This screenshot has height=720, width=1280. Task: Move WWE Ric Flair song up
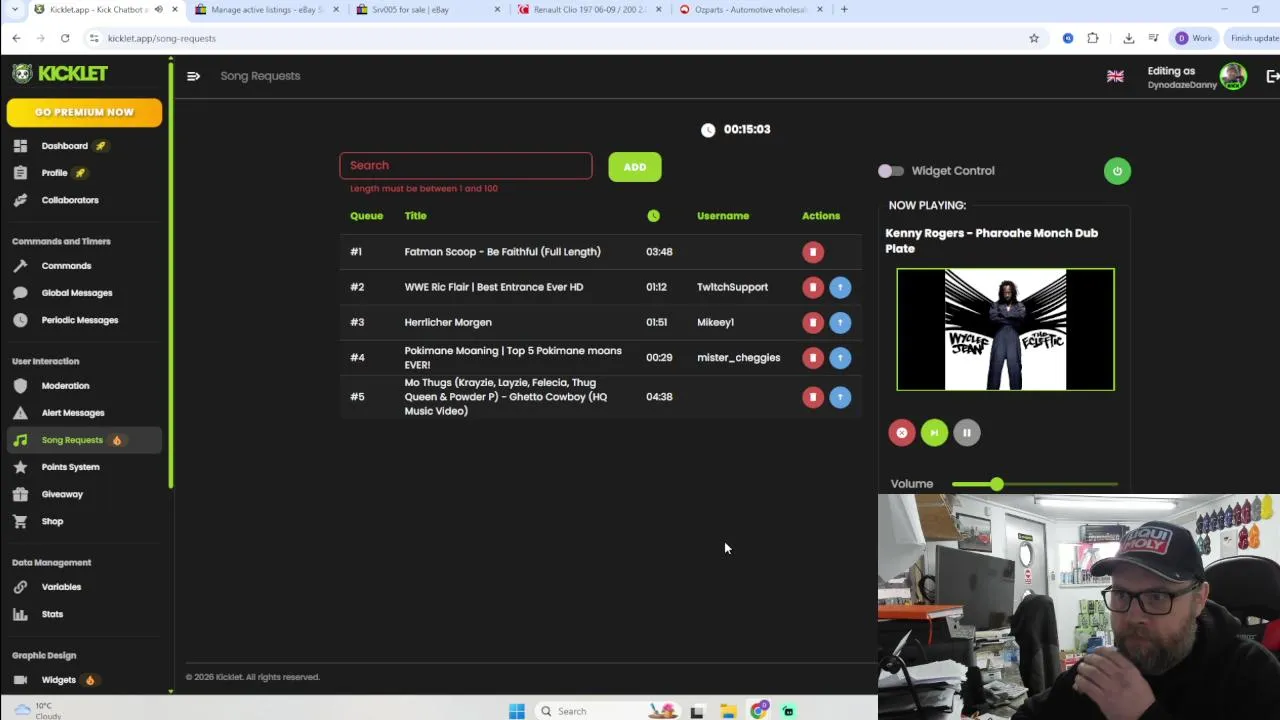(x=840, y=287)
